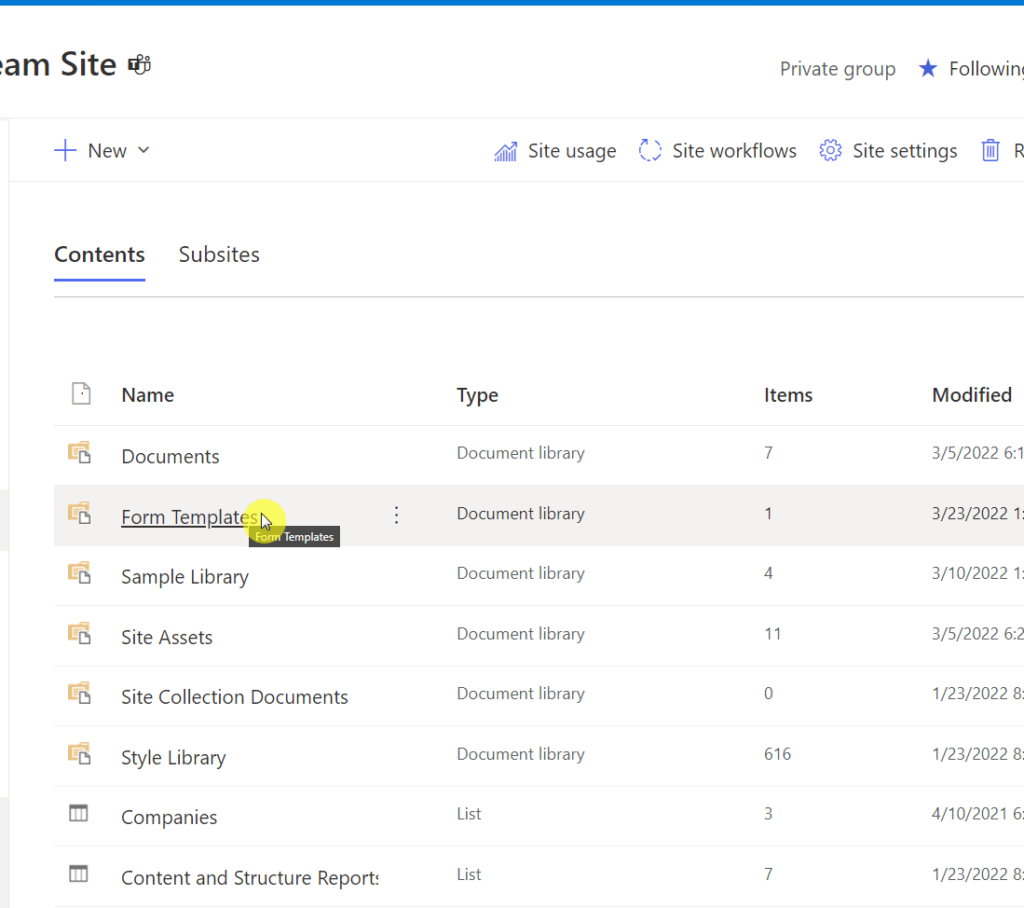Click the Private group label

click(838, 69)
